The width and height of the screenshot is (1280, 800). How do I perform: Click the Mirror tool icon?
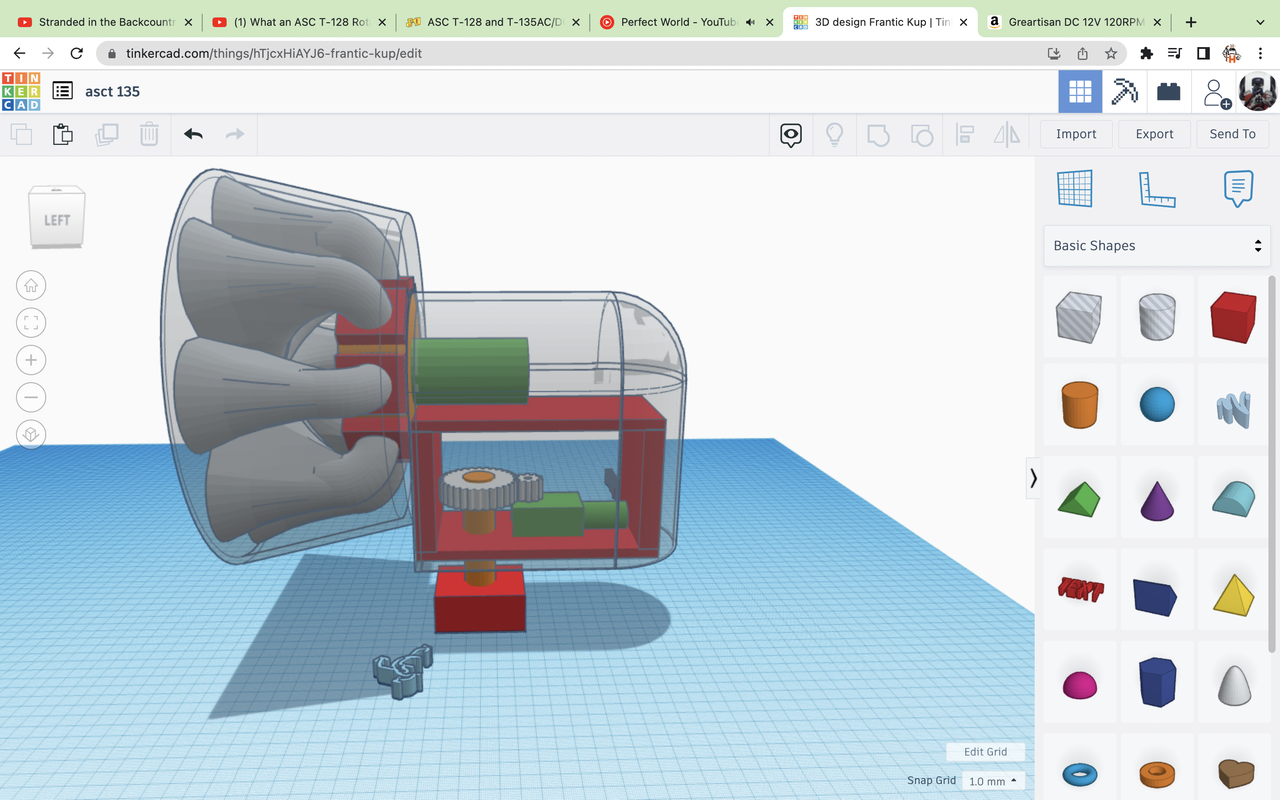pos(1007,134)
